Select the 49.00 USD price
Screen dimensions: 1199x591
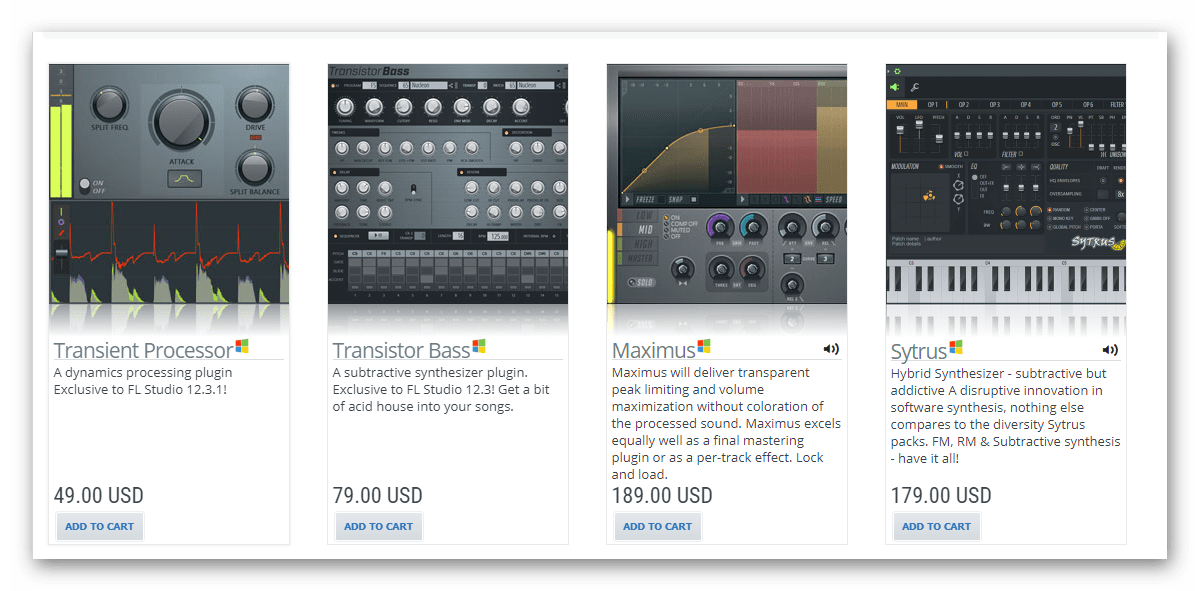[99, 495]
